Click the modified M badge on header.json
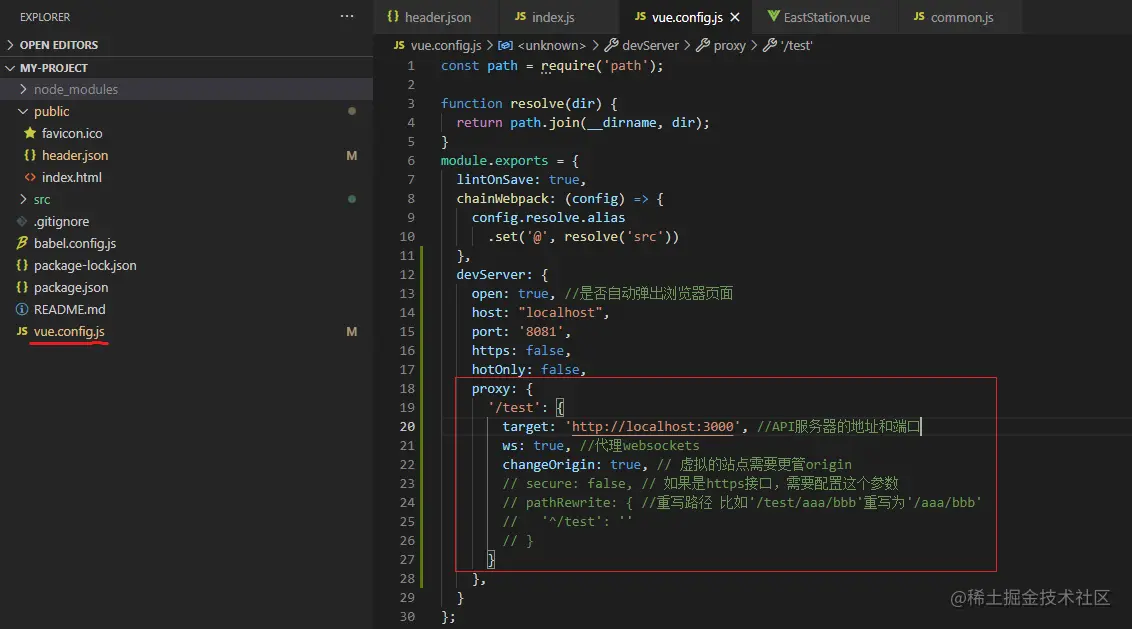The height and width of the screenshot is (629, 1132). point(352,155)
